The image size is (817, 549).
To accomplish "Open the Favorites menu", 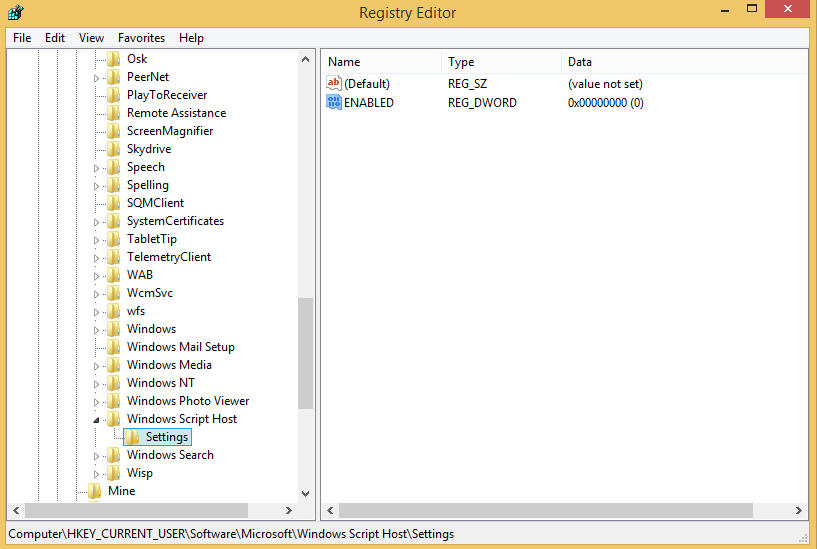I will (141, 38).
